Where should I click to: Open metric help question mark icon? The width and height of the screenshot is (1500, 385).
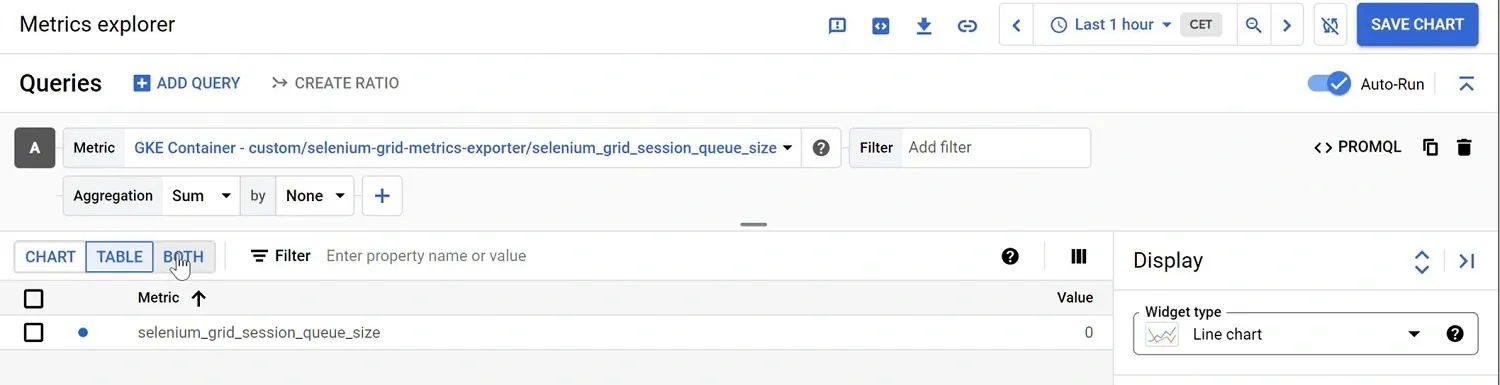[821, 148]
